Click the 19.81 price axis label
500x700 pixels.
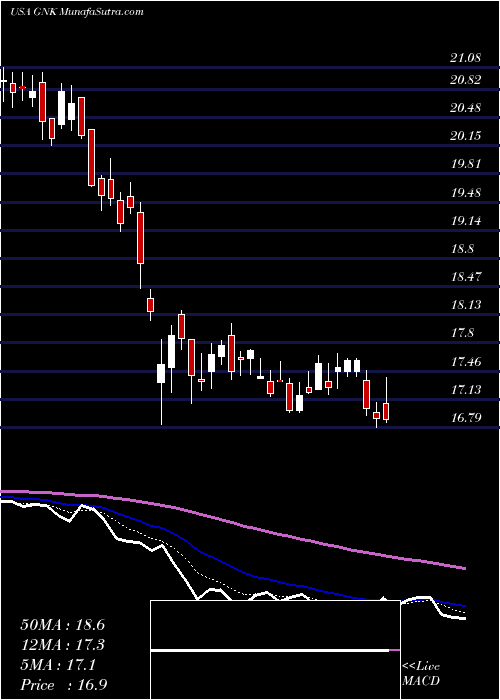(x=465, y=164)
